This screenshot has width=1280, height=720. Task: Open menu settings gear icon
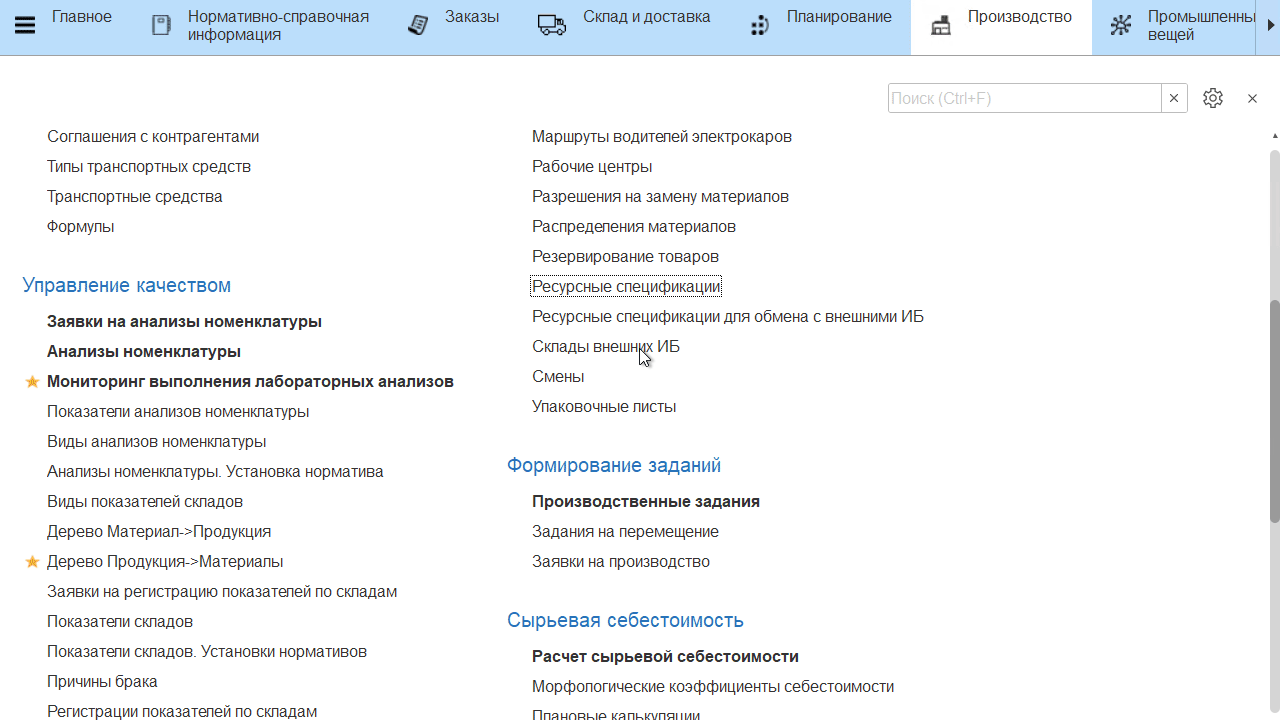tap(1213, 98)
